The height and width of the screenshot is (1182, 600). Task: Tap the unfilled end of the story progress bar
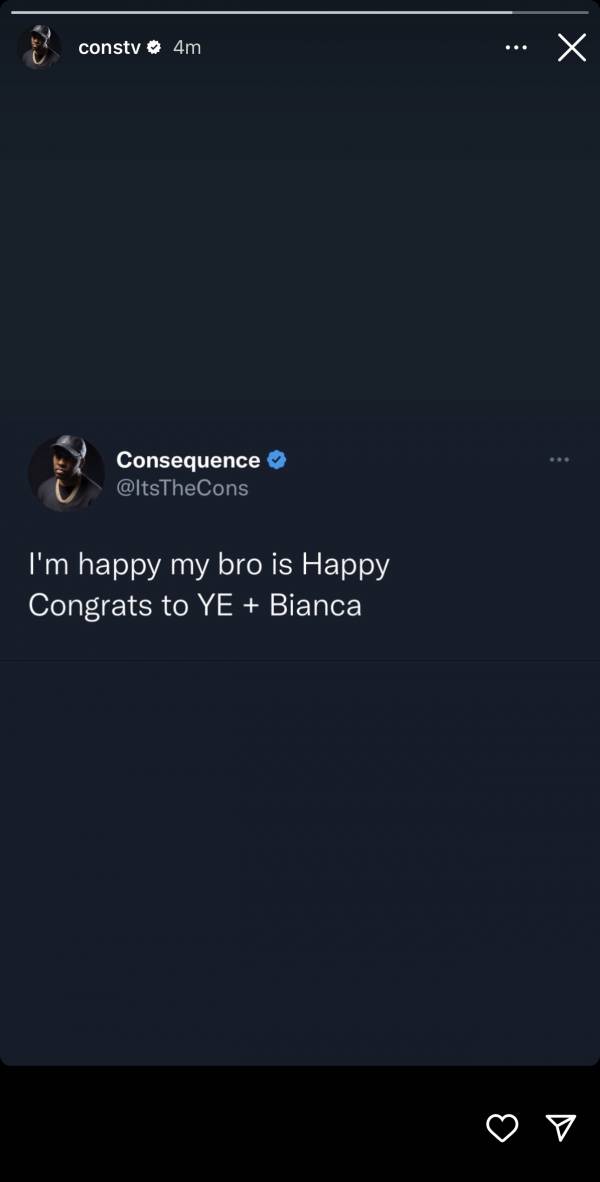(x=550, y=12)
